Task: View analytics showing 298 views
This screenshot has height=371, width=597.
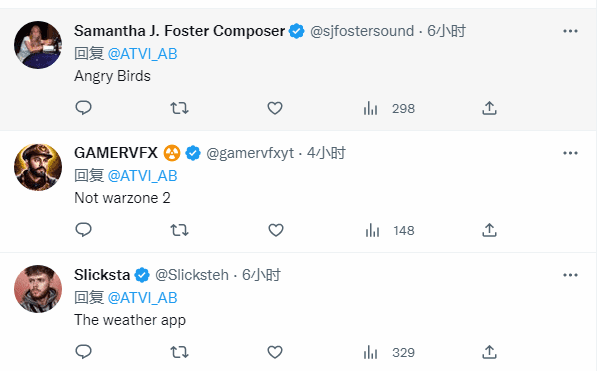Action: pyautogui.click(x=389, y=109)
